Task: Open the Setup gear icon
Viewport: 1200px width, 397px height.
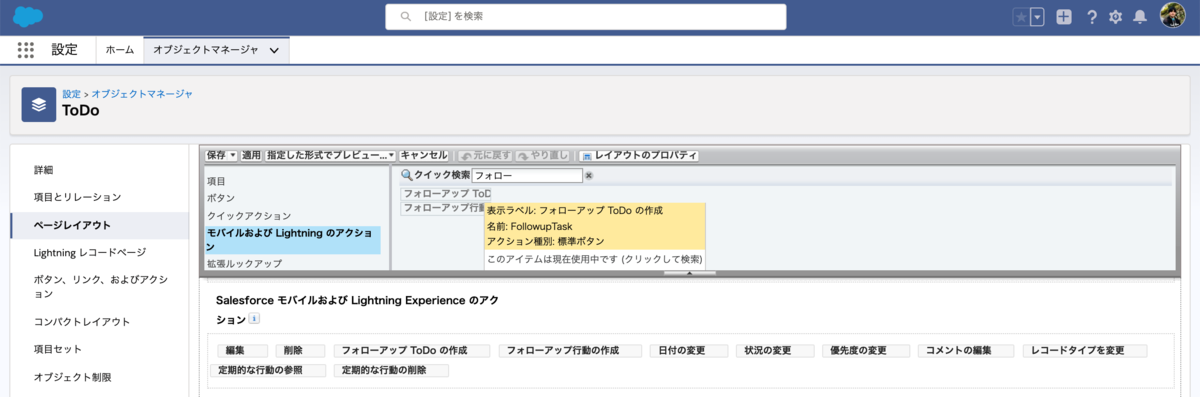Action: click(x=1115, y=17)
